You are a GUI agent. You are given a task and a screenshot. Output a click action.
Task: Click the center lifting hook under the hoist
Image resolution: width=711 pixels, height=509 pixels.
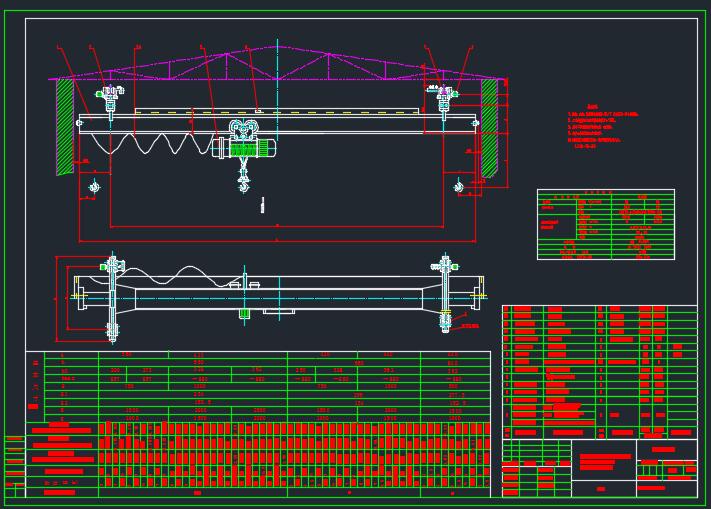pos(244,185)
